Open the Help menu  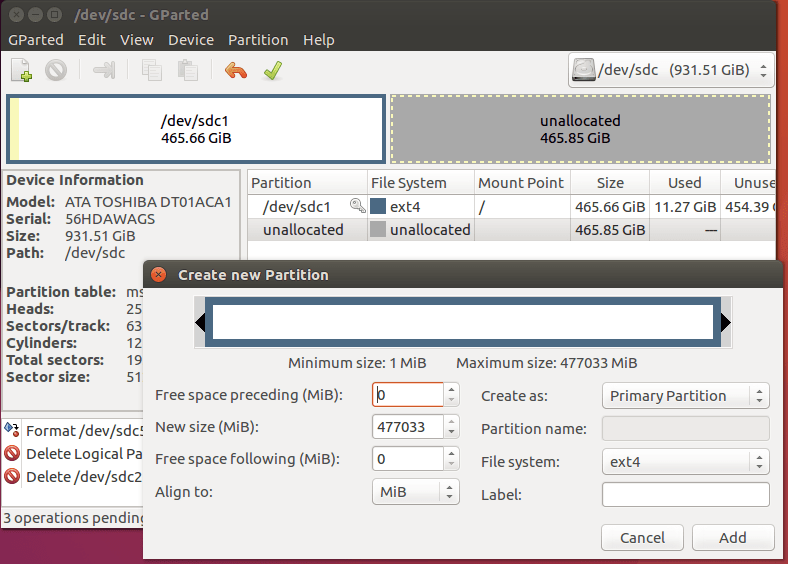[319, 40]
